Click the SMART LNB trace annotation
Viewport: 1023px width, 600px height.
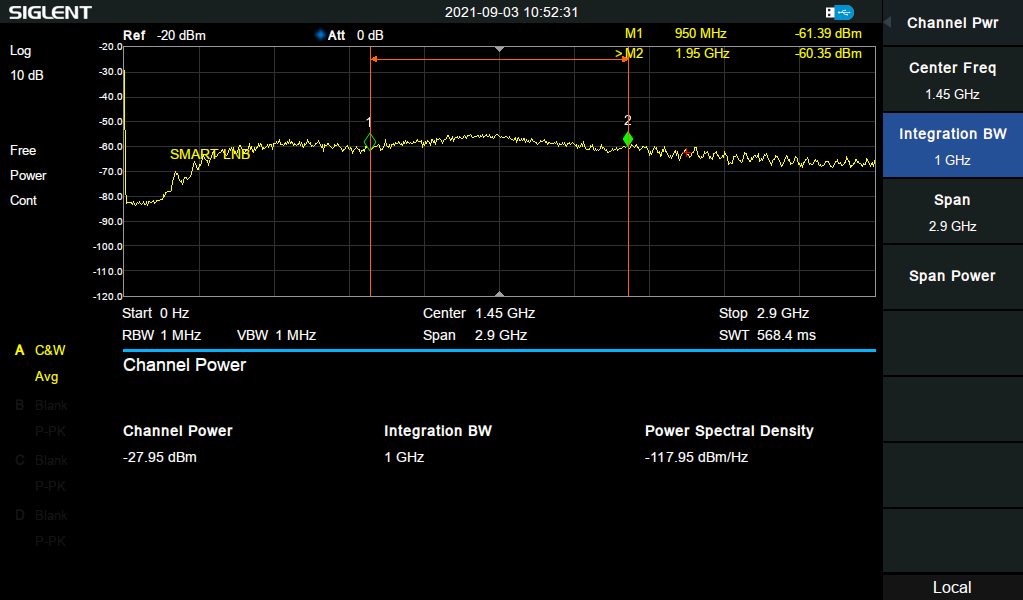coord(210,155)
